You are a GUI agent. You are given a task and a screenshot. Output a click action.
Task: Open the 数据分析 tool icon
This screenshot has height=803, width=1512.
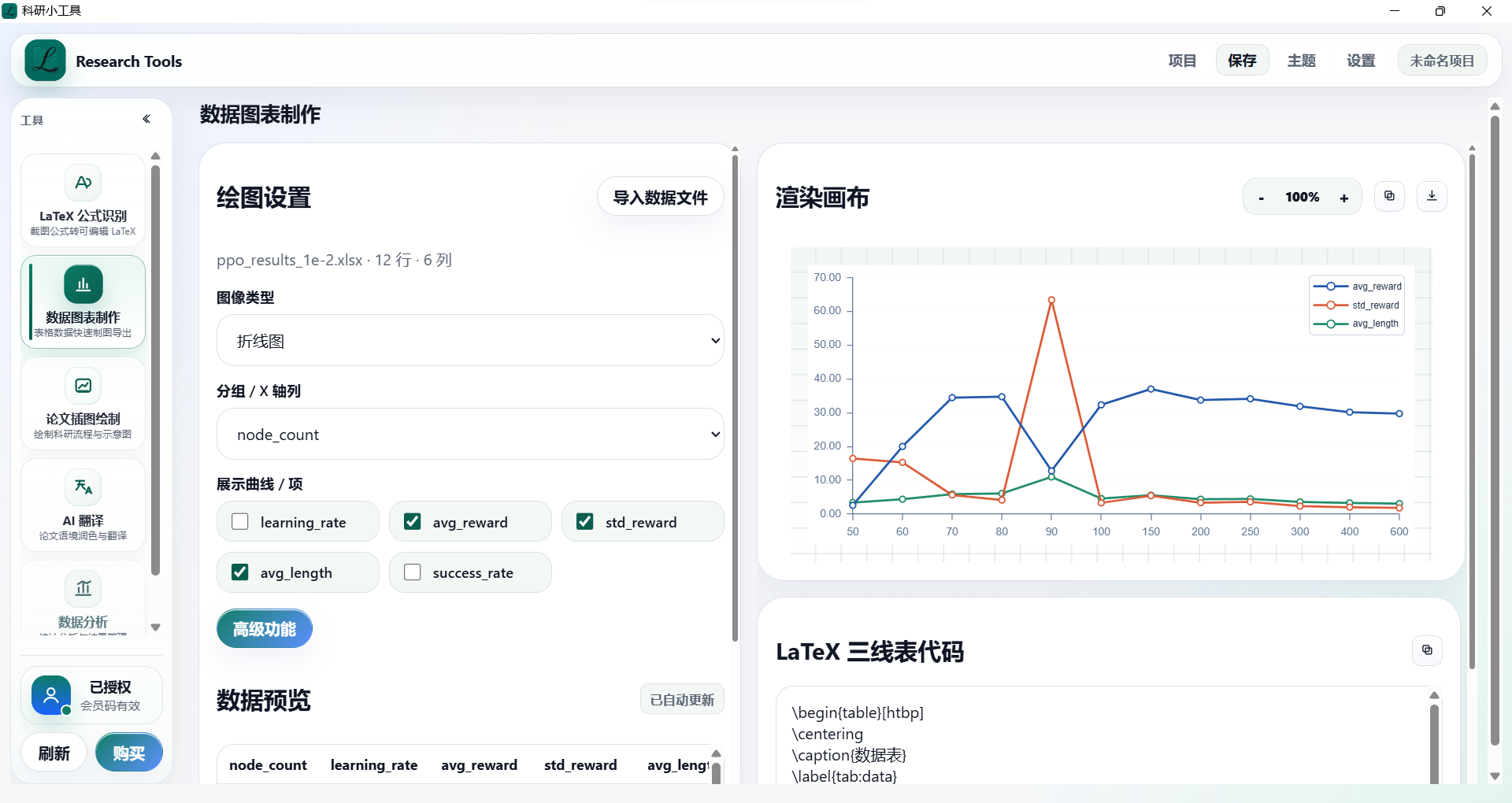[x=83, y=589]
